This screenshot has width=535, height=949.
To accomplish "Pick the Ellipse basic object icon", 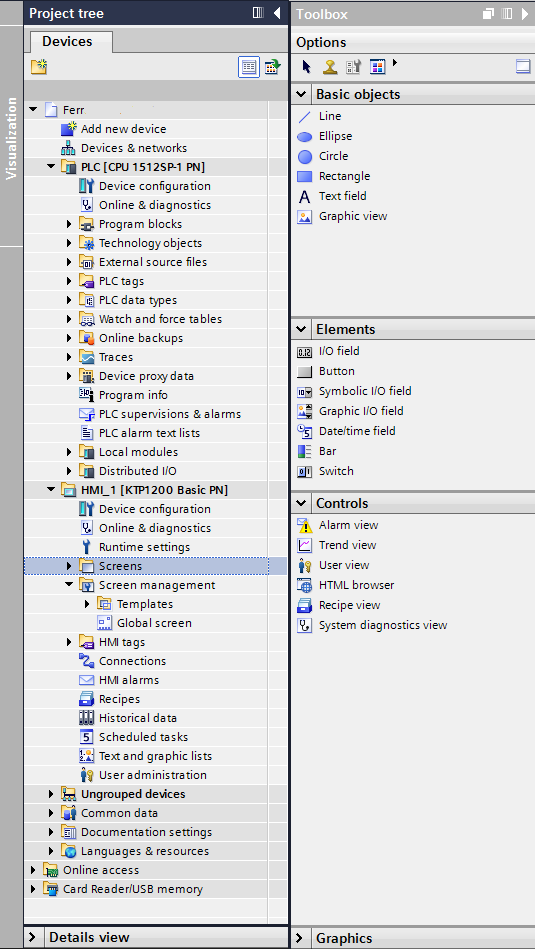I will click(x=304, y=137).
